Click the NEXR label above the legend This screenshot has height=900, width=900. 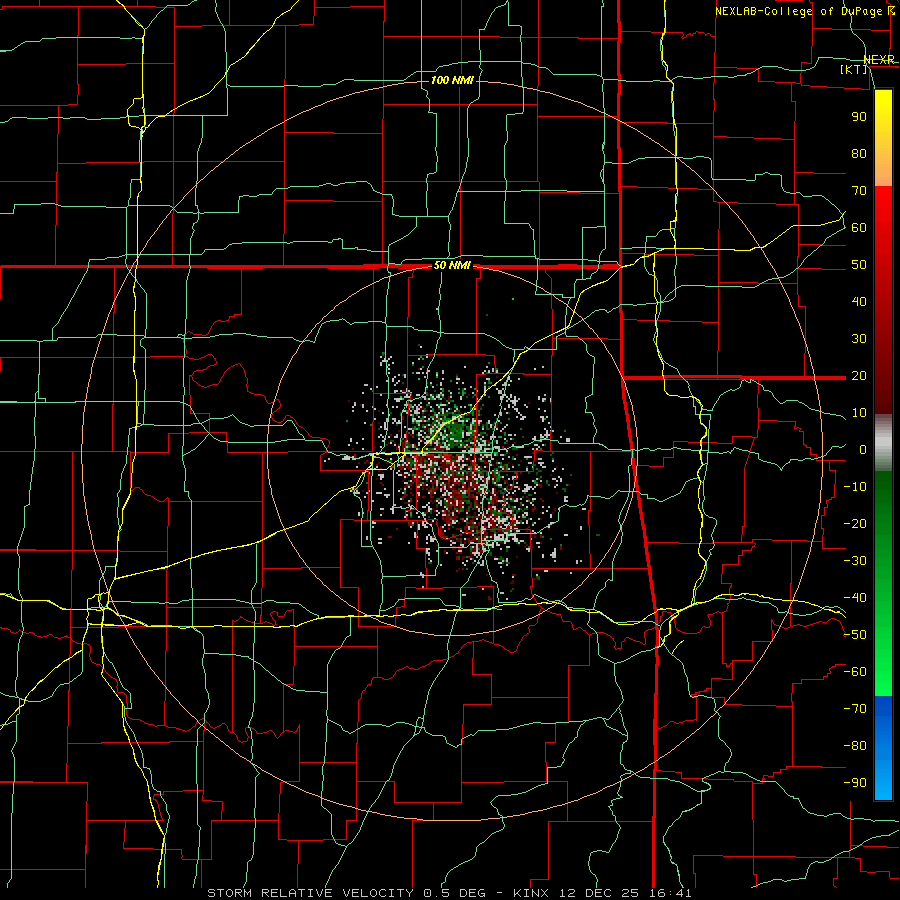tap(879, 60)
